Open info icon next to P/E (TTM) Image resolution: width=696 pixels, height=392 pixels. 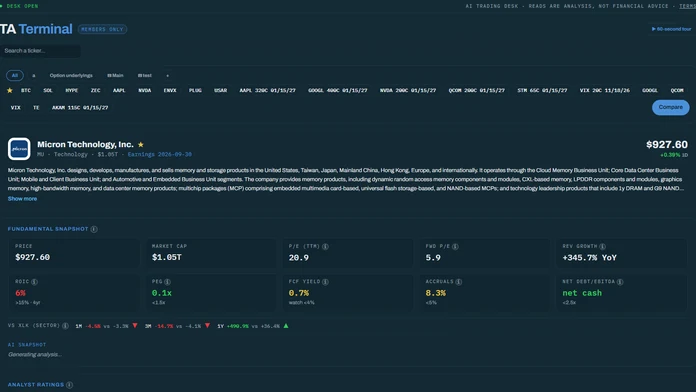tap(325, 246)
